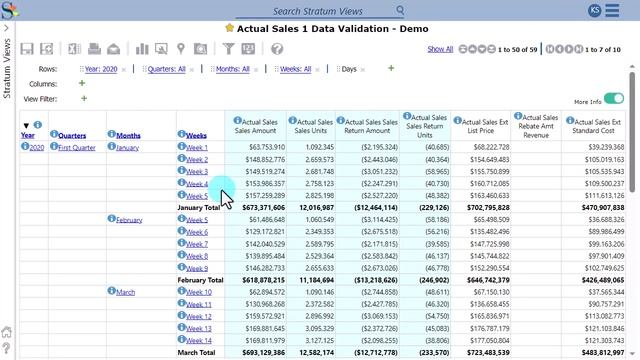Open the question mark help icon in toolbar
This screenshot has height=360, width=640.
[277, 49]
